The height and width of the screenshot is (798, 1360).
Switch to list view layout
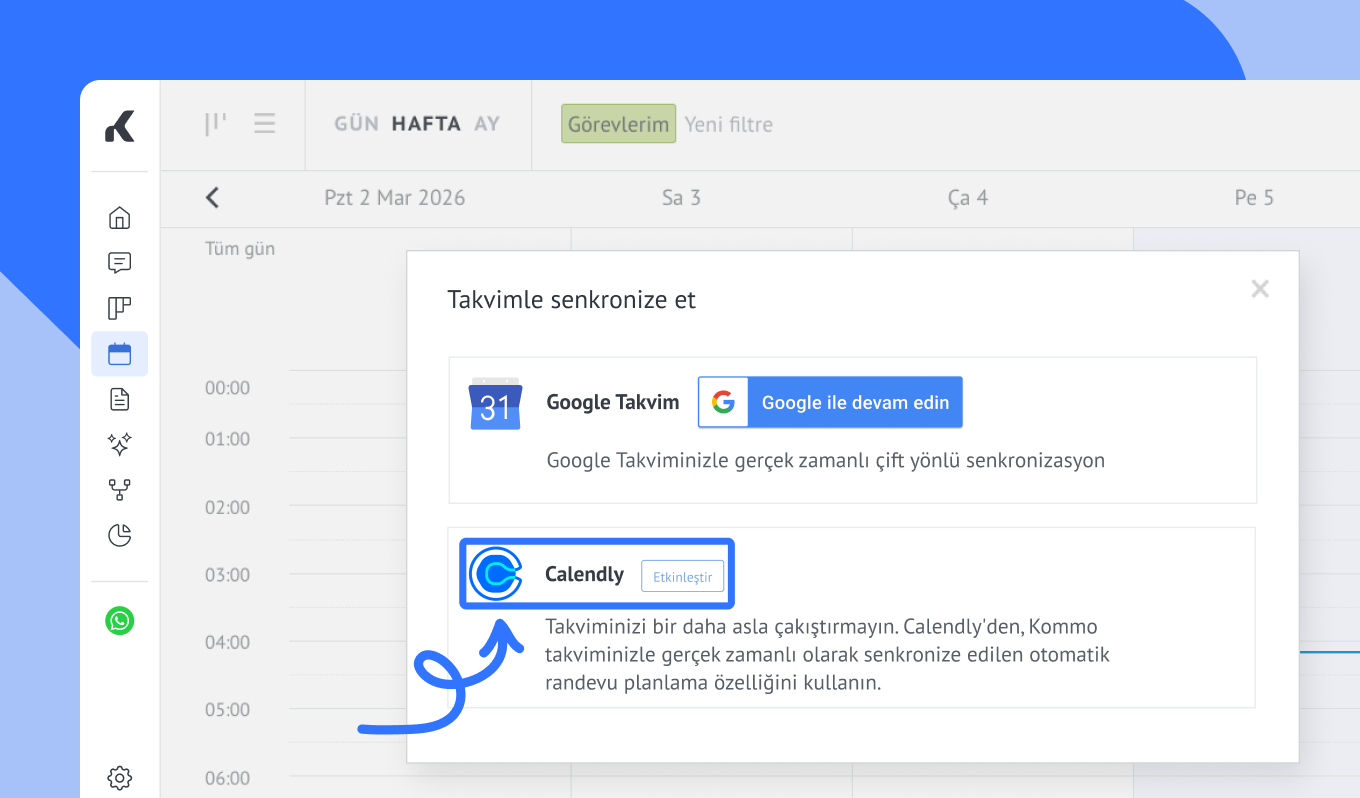264,124
